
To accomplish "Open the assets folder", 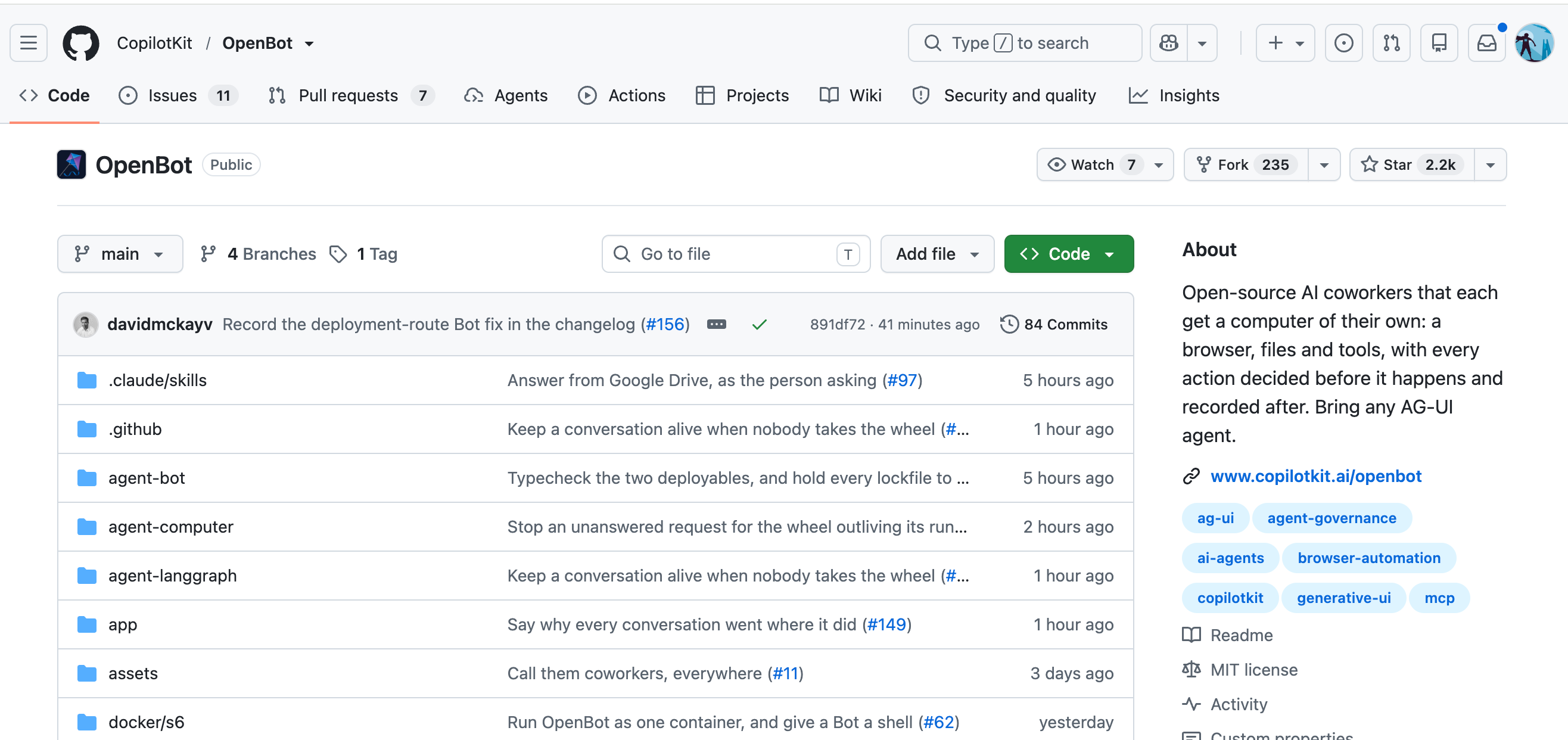I will point(133,673).
